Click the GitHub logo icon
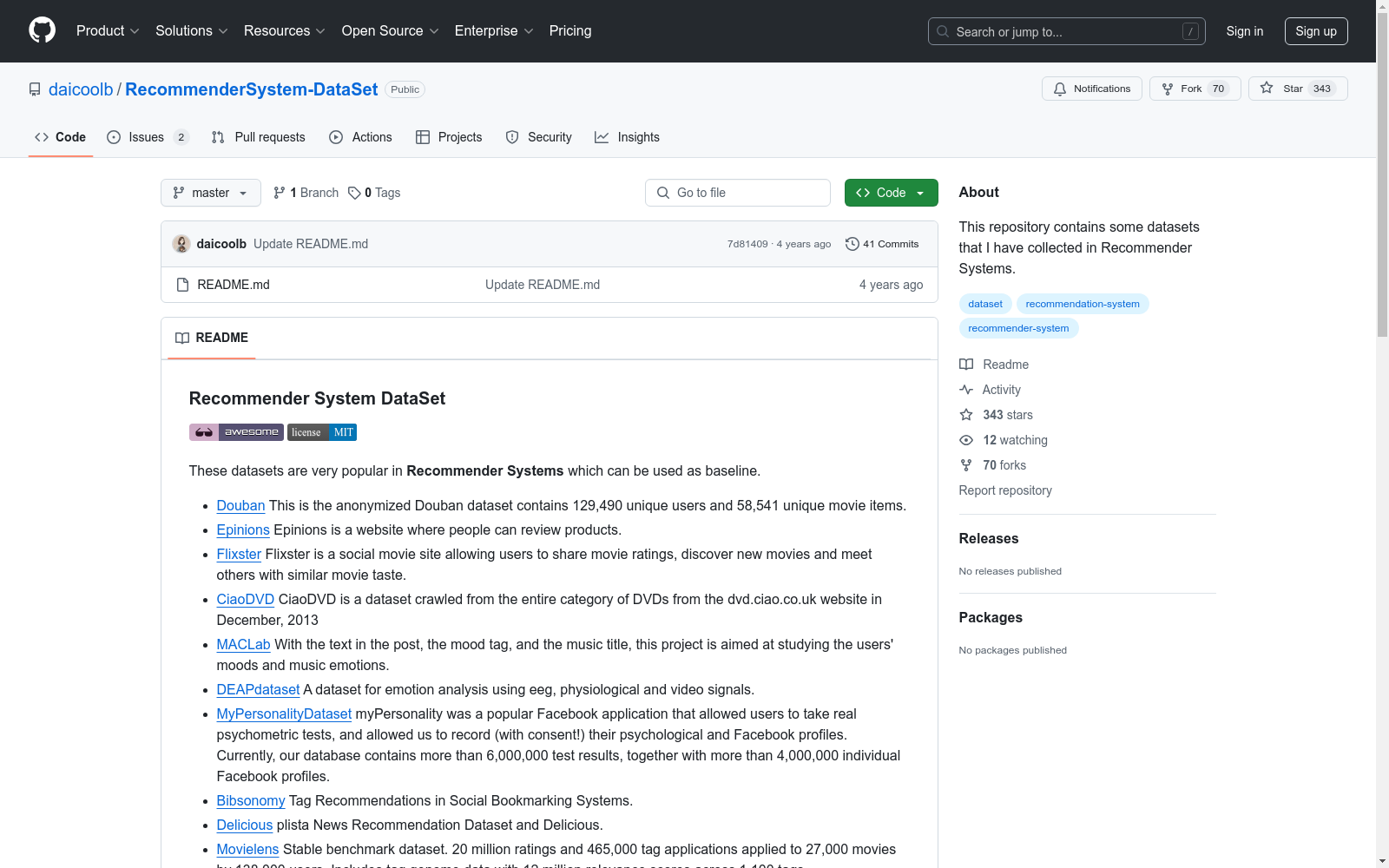The image size is (1389, 868). pyautogui.click(x=42, y=30)
